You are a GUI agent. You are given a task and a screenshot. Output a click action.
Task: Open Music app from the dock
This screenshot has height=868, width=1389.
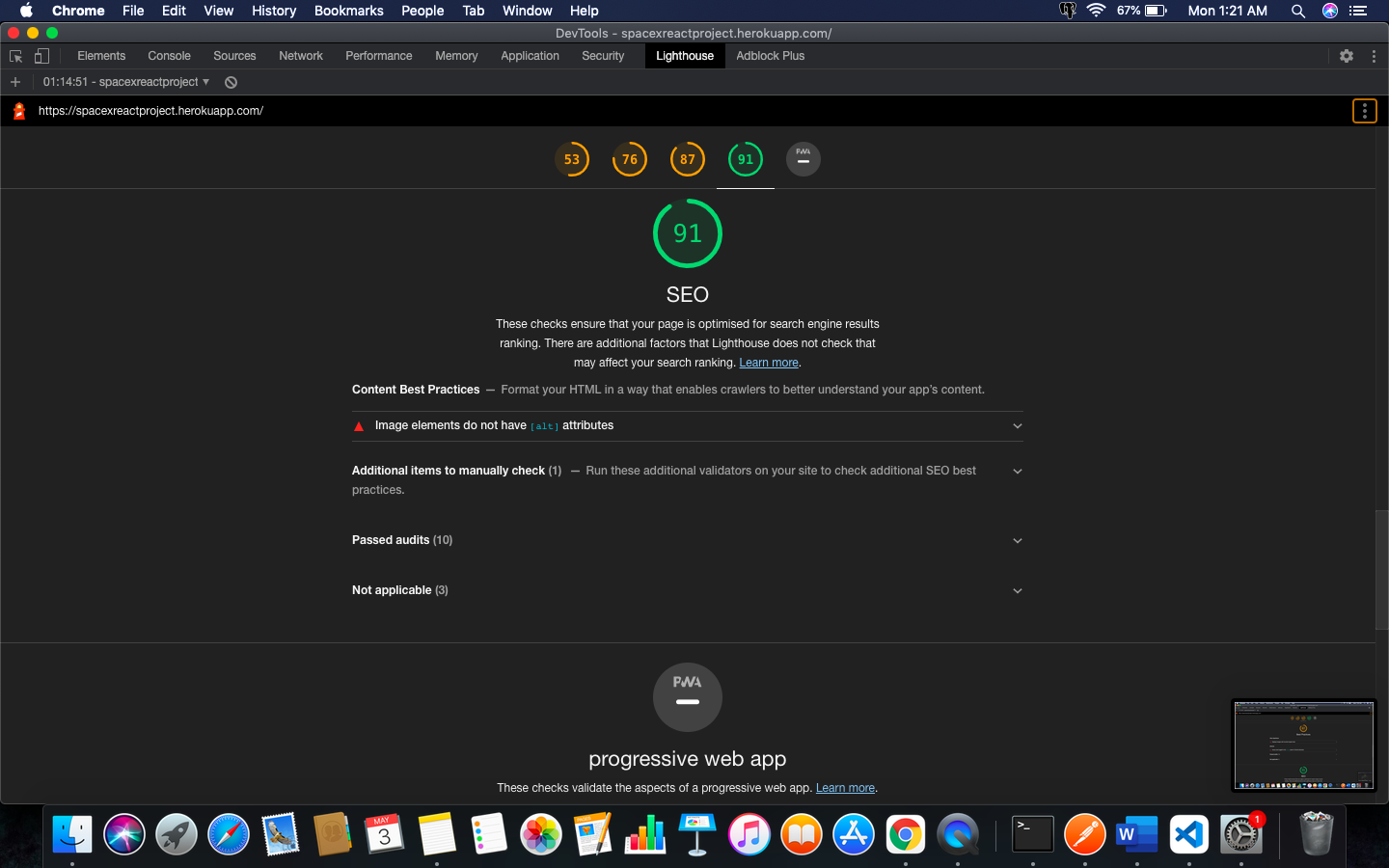[x=749, y=834]
